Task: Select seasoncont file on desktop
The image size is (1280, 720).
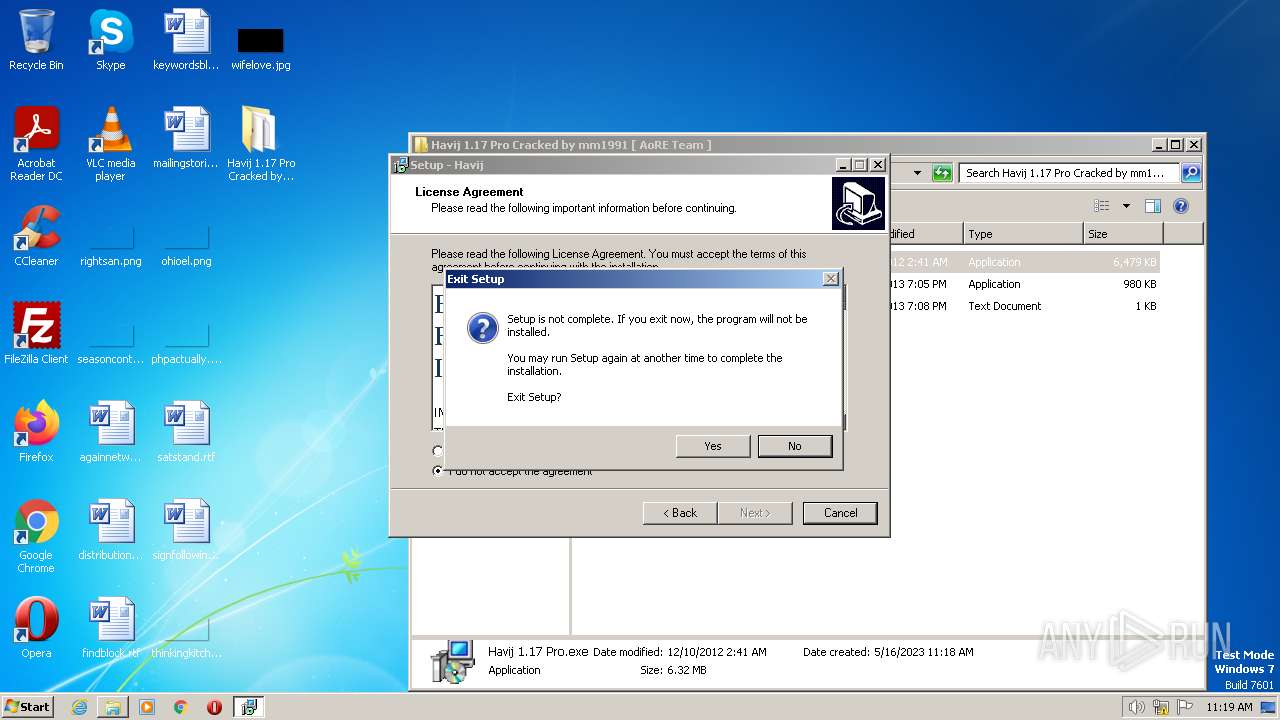Action: (x=111, y=344)
